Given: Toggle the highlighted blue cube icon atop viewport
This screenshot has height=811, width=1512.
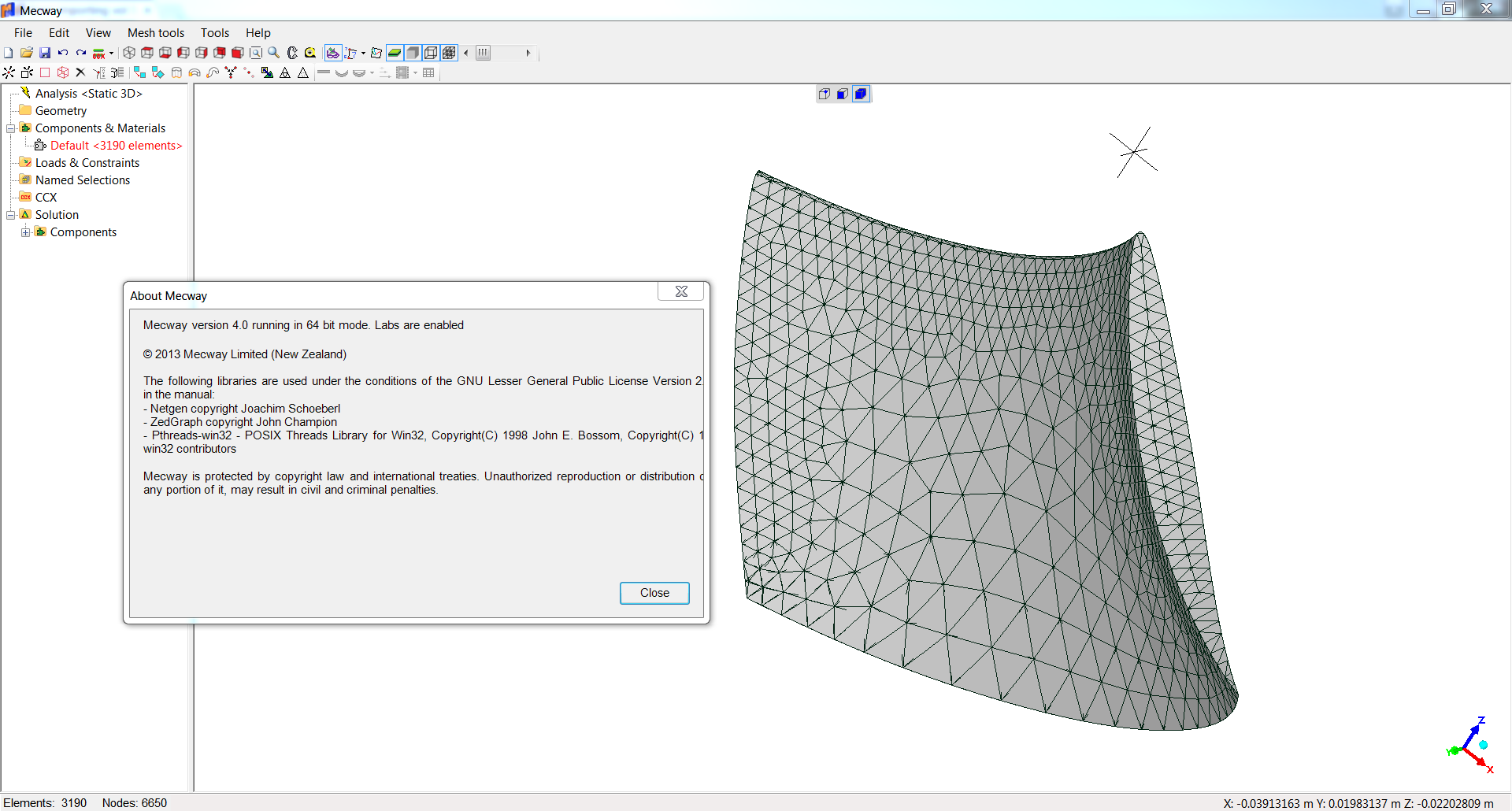Looking at the screenshot, I should tap(862, 94).
